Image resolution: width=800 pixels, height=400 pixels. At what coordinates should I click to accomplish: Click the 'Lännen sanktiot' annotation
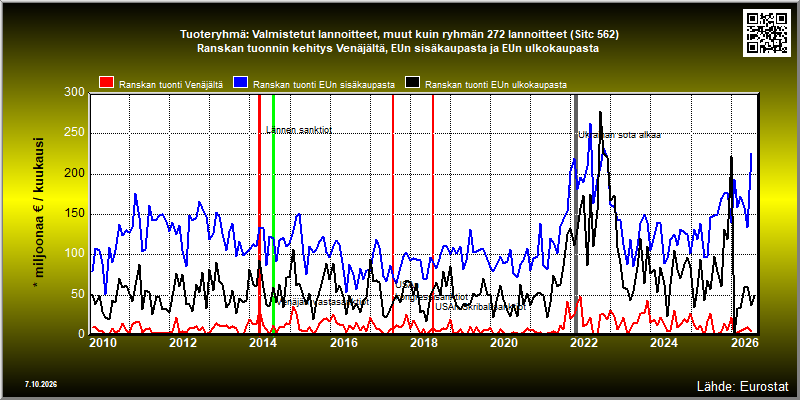[x=299, y=130]
